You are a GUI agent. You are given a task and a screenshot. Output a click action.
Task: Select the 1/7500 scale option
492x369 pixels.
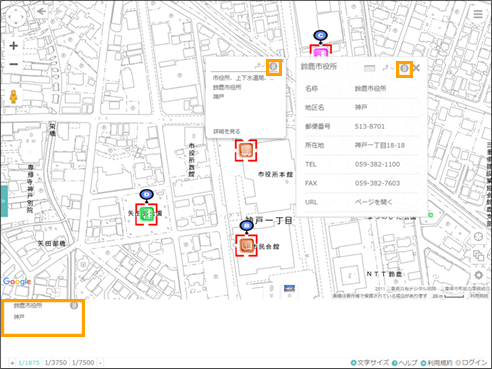[x=83, y=362]
